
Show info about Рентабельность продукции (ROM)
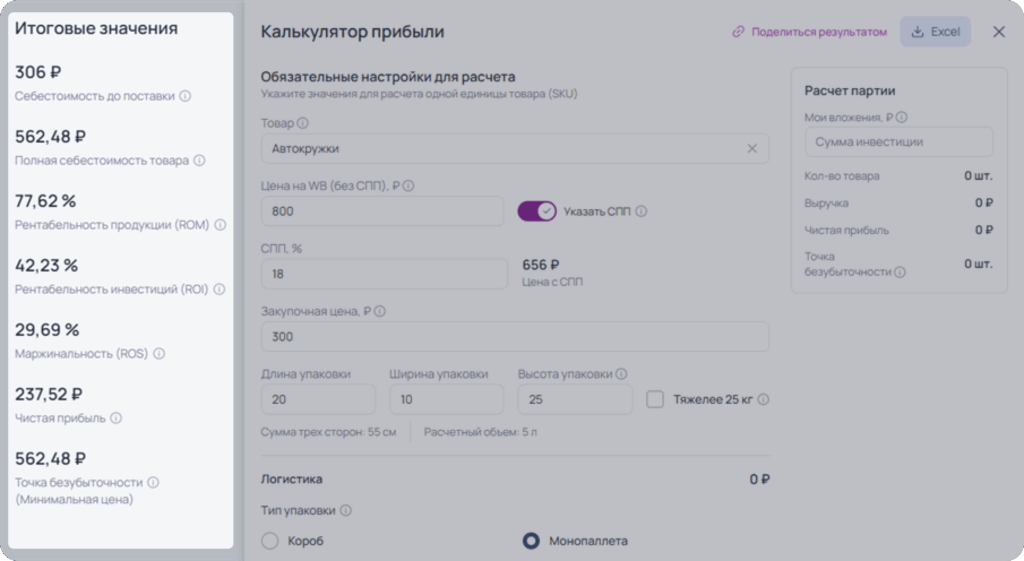coord(220,225)
